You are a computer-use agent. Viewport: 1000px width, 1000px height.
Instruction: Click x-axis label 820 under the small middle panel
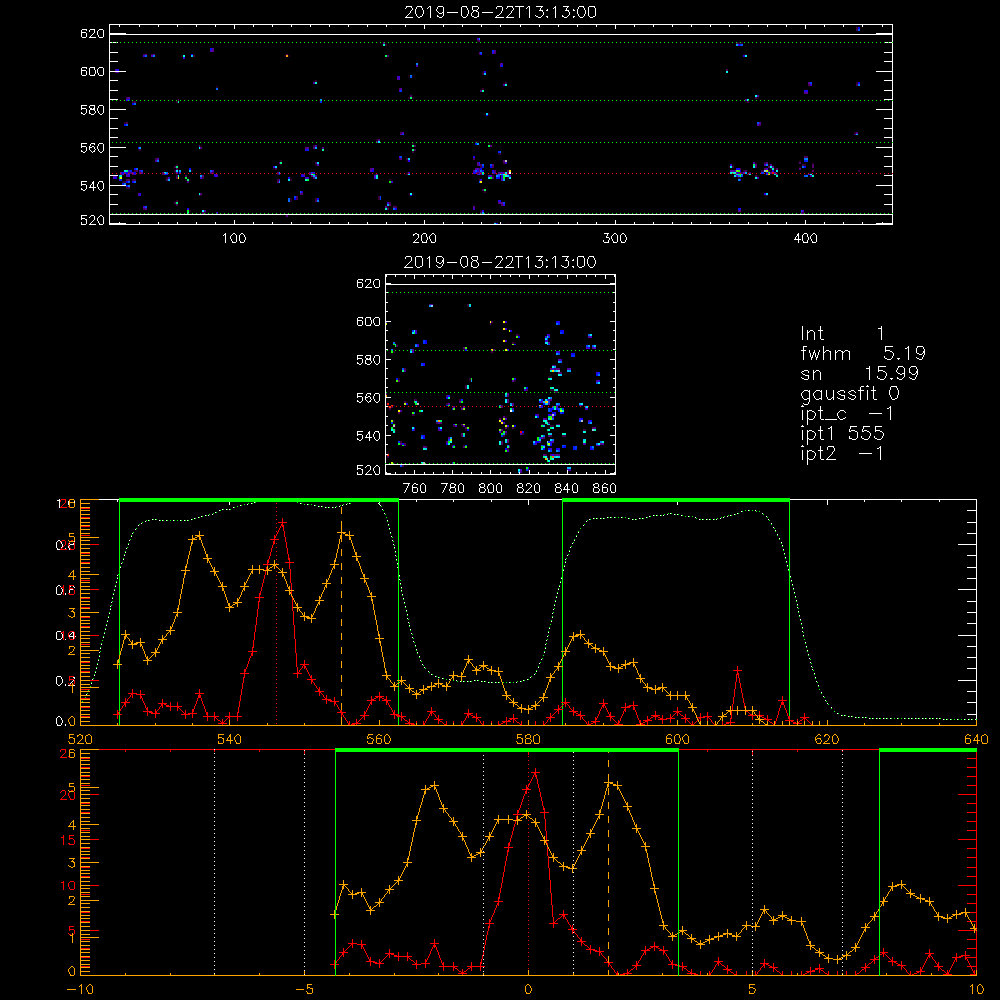click(529, 489)
